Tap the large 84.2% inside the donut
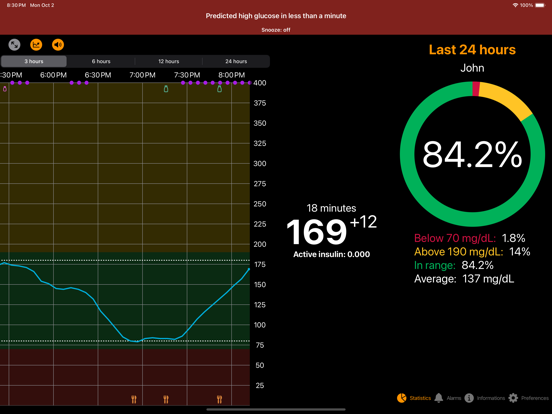The width and height of the screenshot is (552, 414). click(x=472, y=154)
